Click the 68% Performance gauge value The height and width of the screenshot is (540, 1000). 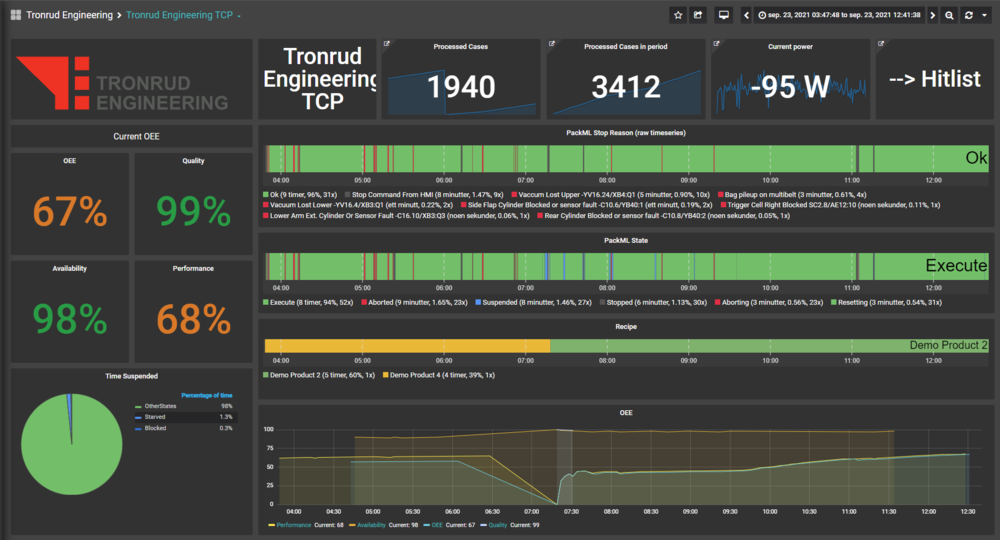tap(193, 319)
